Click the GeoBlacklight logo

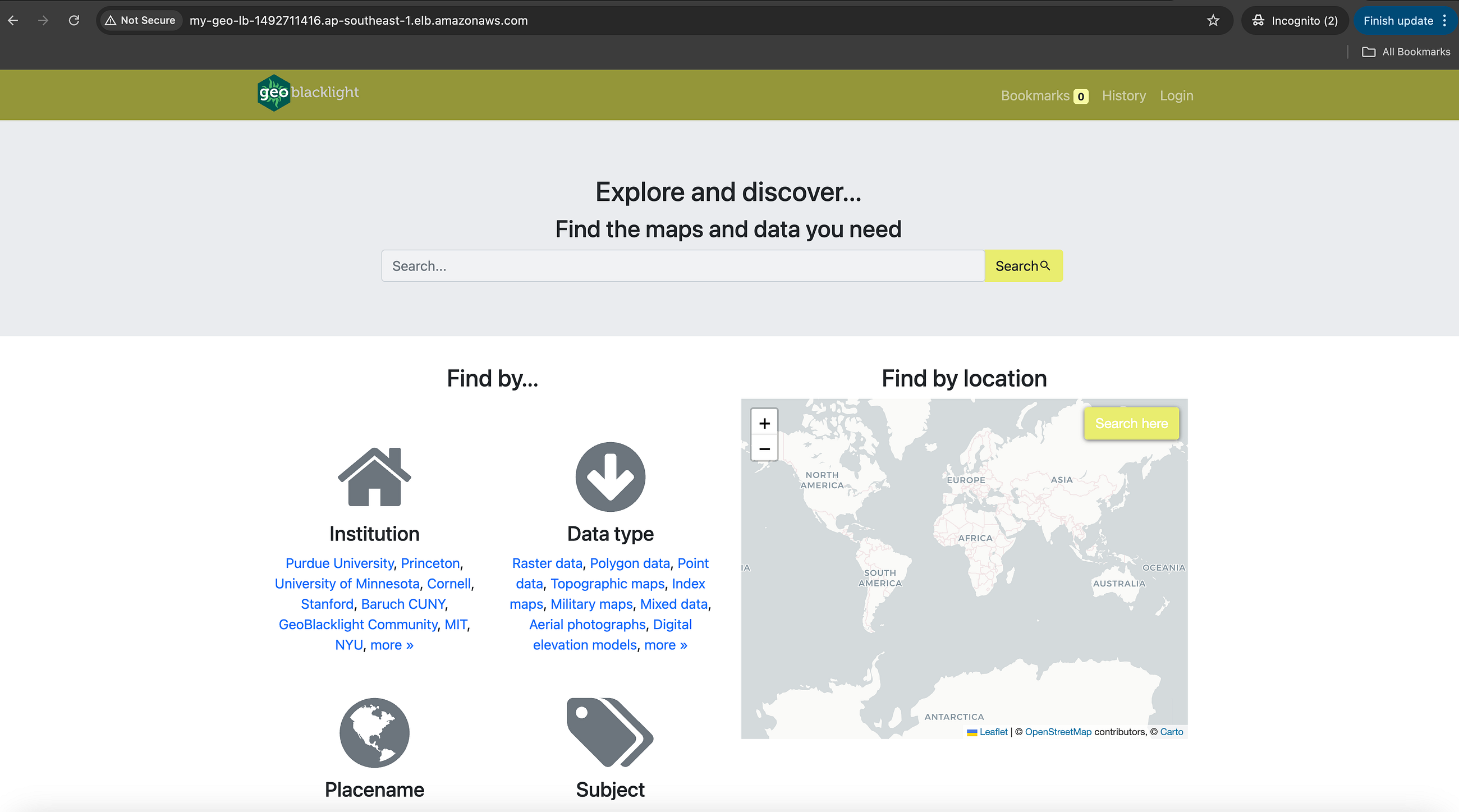(x=308, y=92)
